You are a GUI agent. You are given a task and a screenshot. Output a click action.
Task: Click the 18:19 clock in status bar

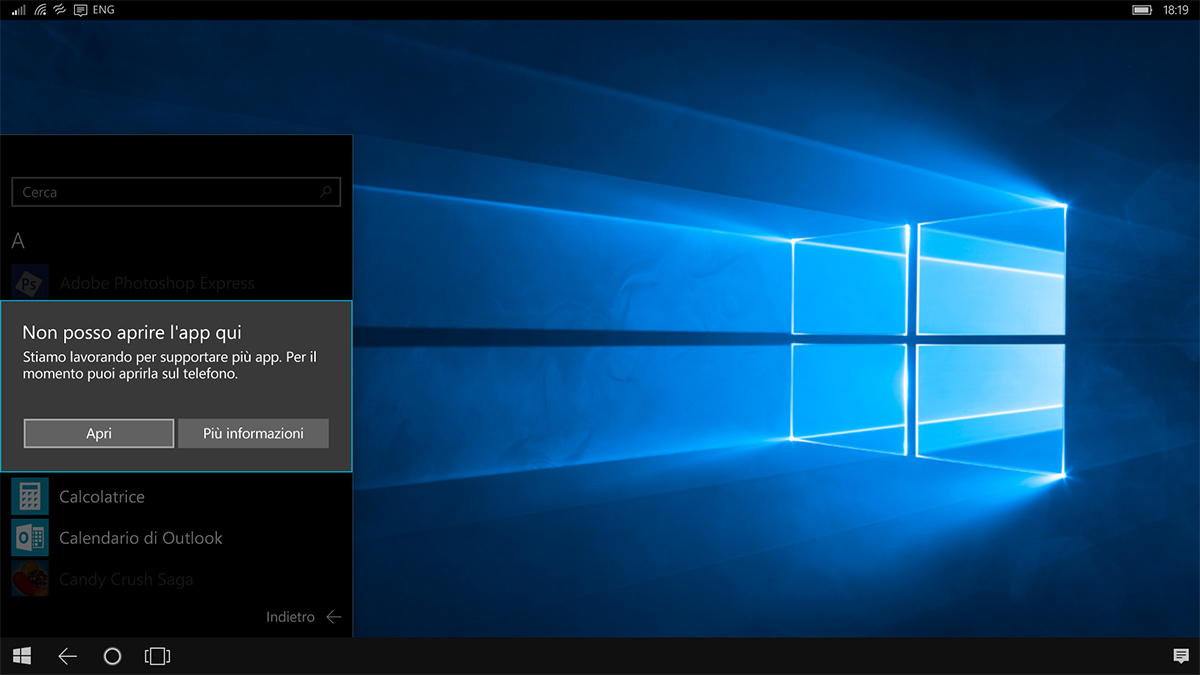tap(1176, 10)
